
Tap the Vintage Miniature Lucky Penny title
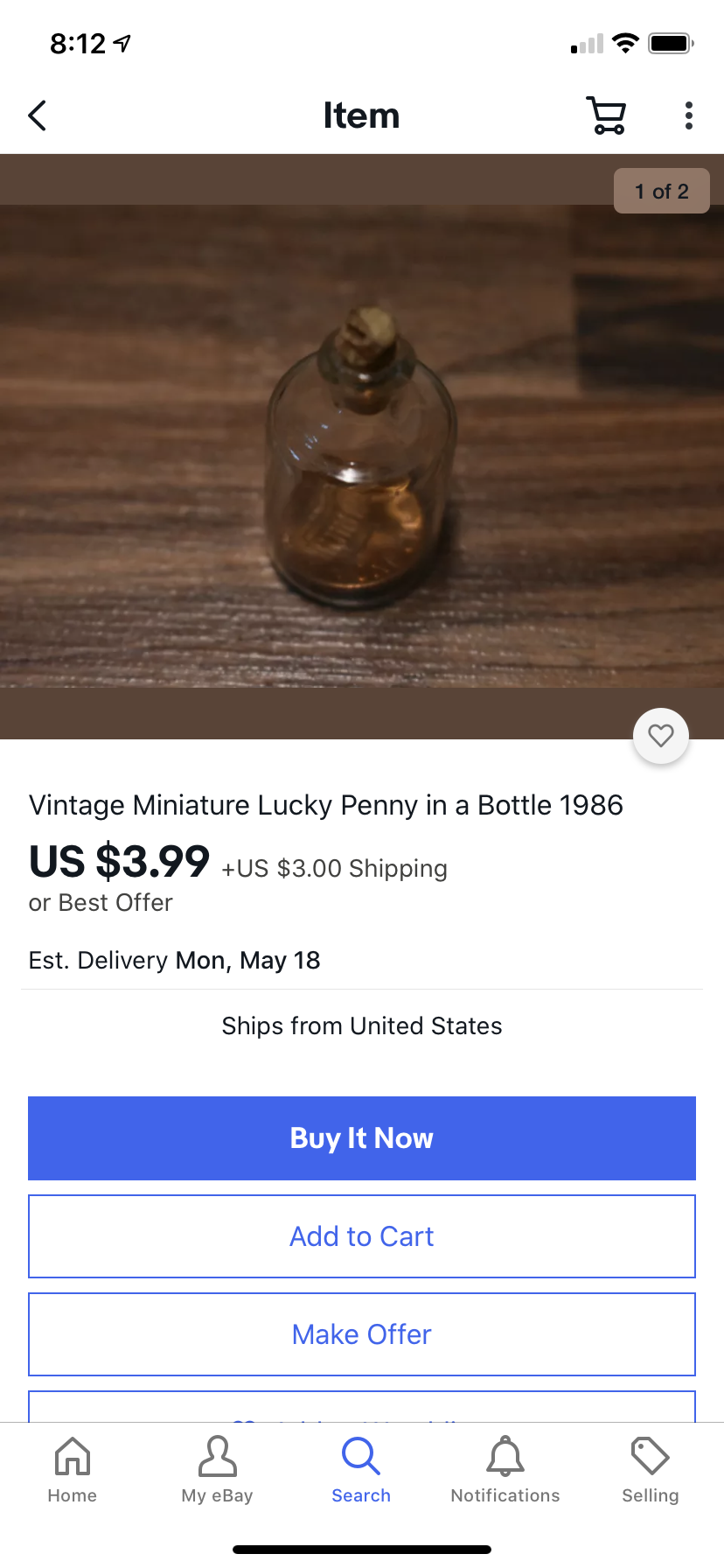pos(326,805)
